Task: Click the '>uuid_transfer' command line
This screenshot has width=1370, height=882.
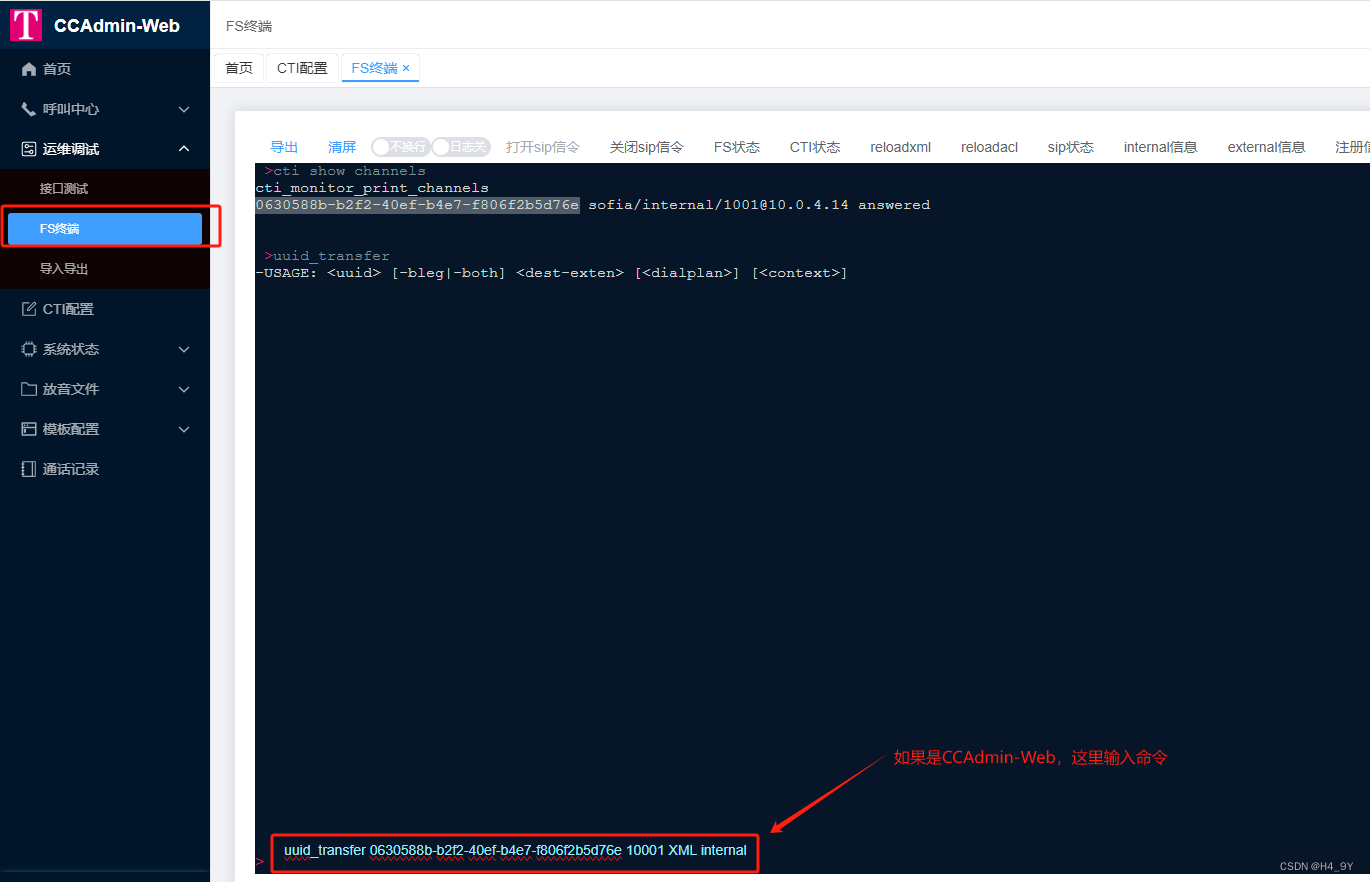Action: 327,256
